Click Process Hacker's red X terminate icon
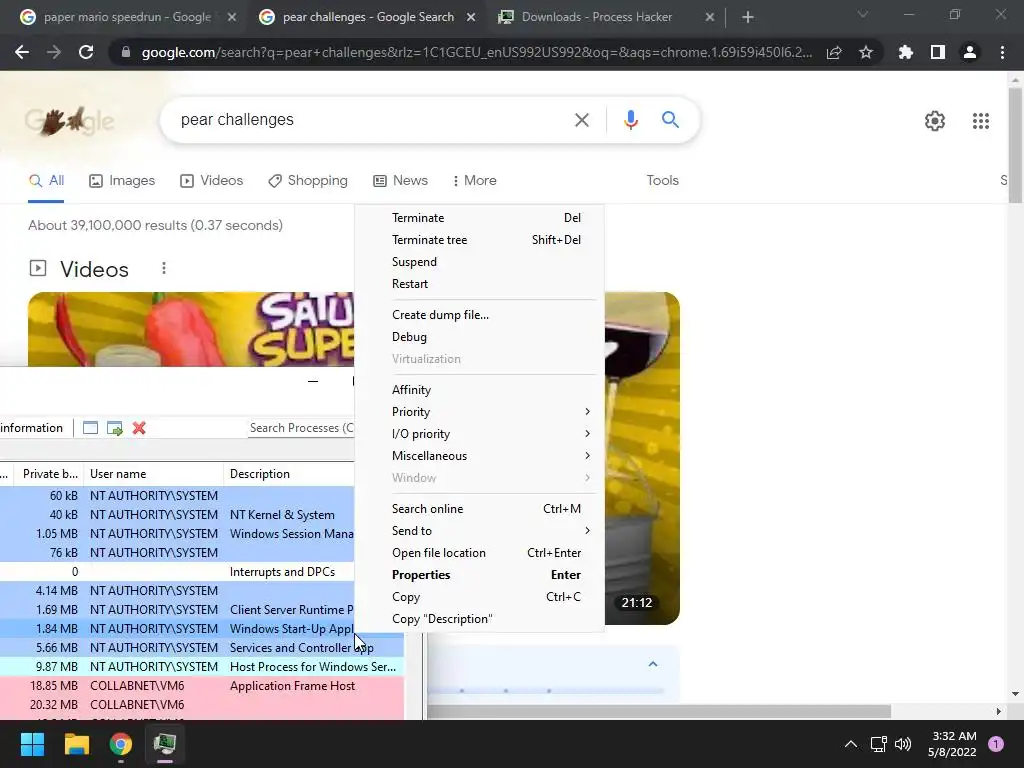Viewport: 1024px width, 768px height. tap(139, 428)
